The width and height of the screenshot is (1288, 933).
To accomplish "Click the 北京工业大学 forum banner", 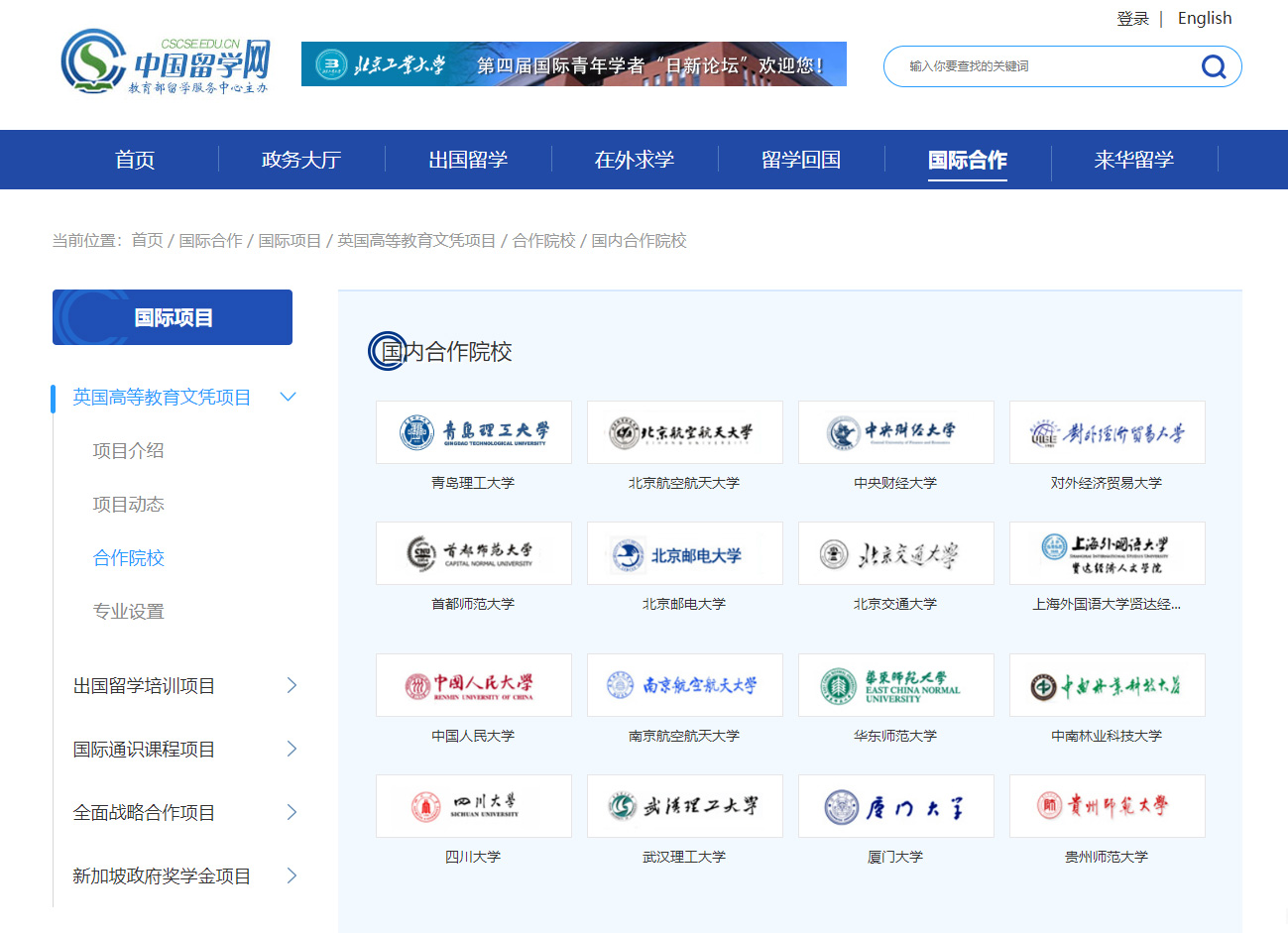I will coord(573,64).
